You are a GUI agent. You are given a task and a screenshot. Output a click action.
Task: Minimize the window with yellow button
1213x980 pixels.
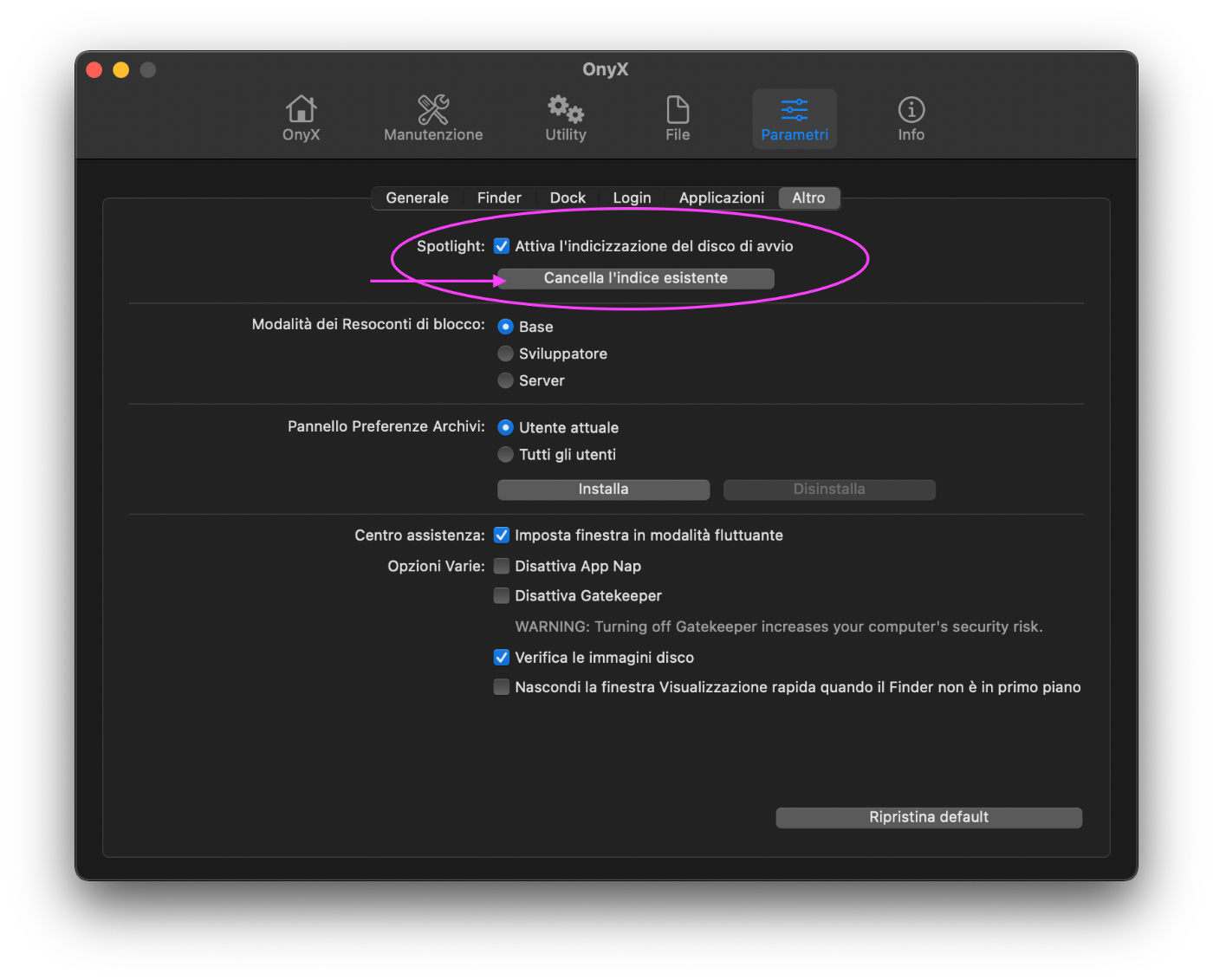(x=121, y=69)
